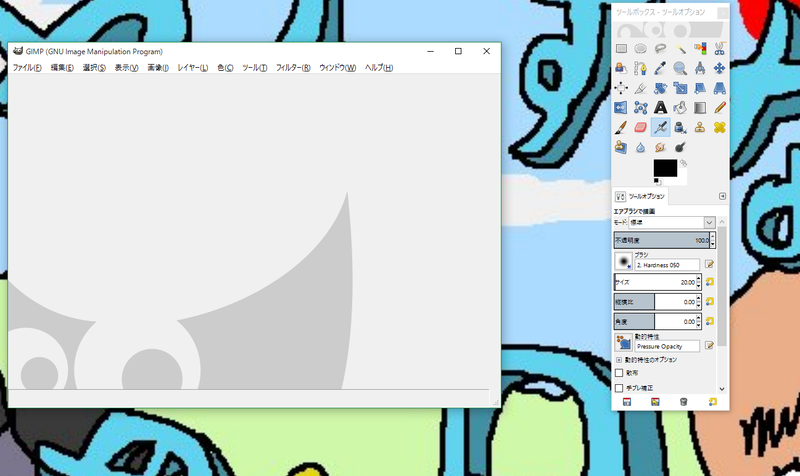Select the Scissors Select tool
Viewport: 800px width, 476px height.
coord(719,48)
